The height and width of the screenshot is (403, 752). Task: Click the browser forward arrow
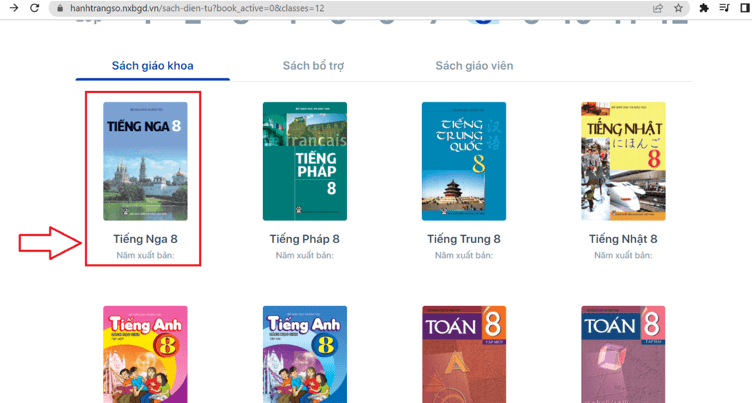tap(11, 8)
